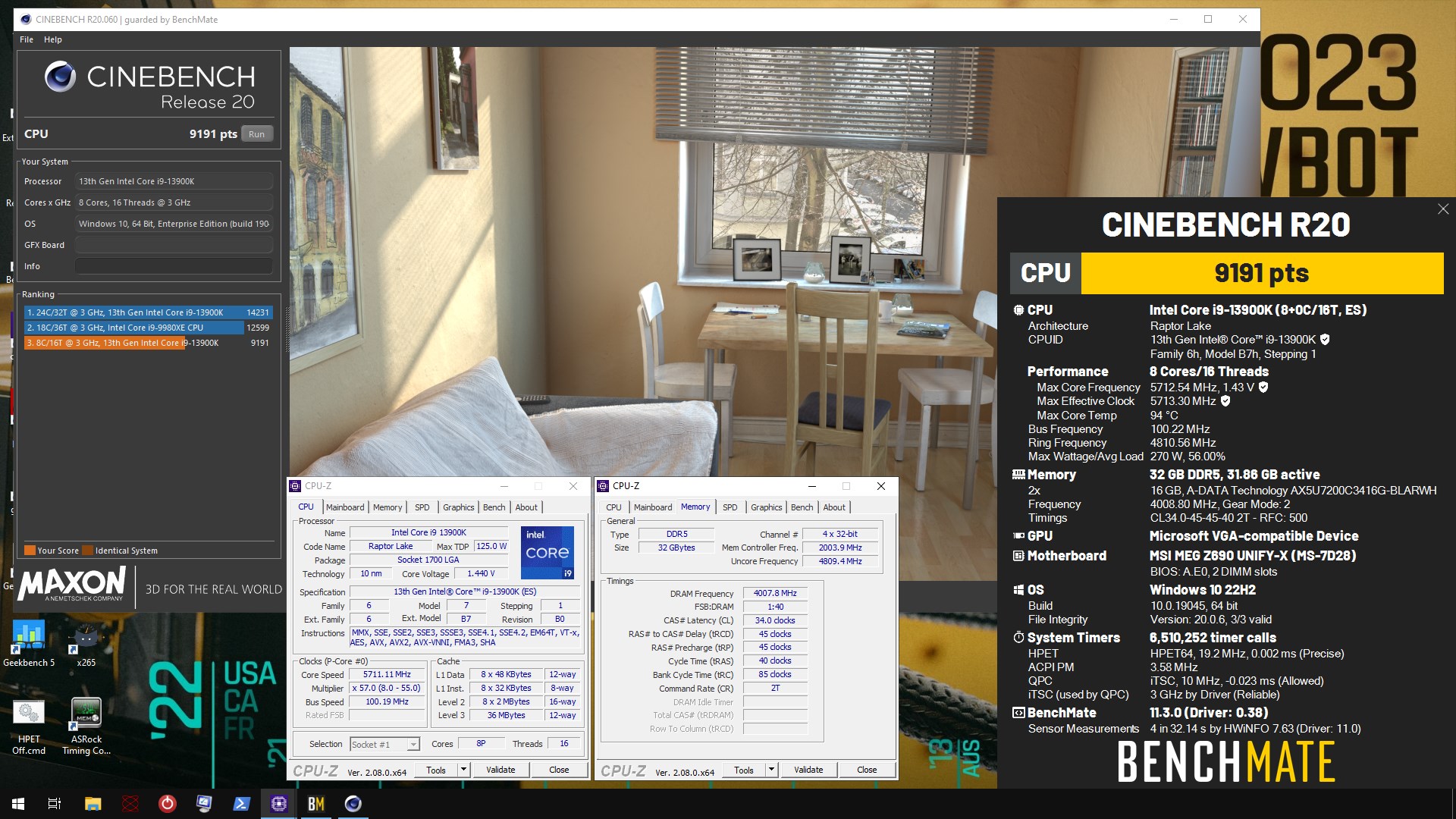Select the HPET Off.cmd desktop file
Image resolution: width=1456 pixels, height=819 pixels.
click(x=29, y=726)
